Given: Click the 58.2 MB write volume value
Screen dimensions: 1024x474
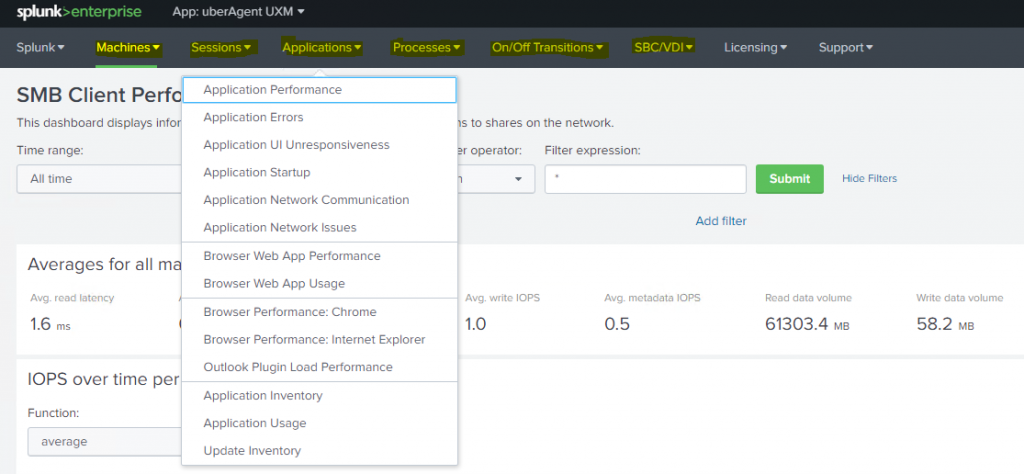Looking at the screenshot, I should 945,324.
